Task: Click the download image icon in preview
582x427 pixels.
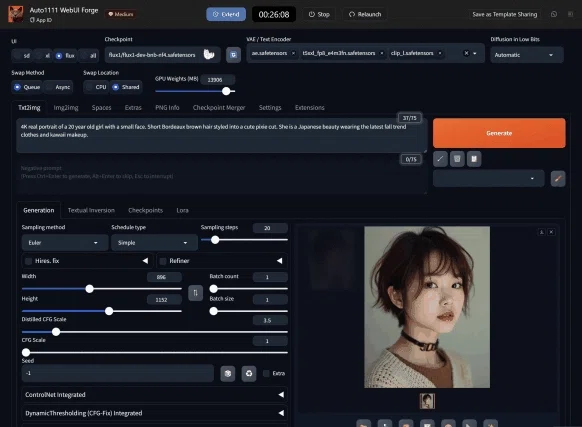Action: pos(542,232)
